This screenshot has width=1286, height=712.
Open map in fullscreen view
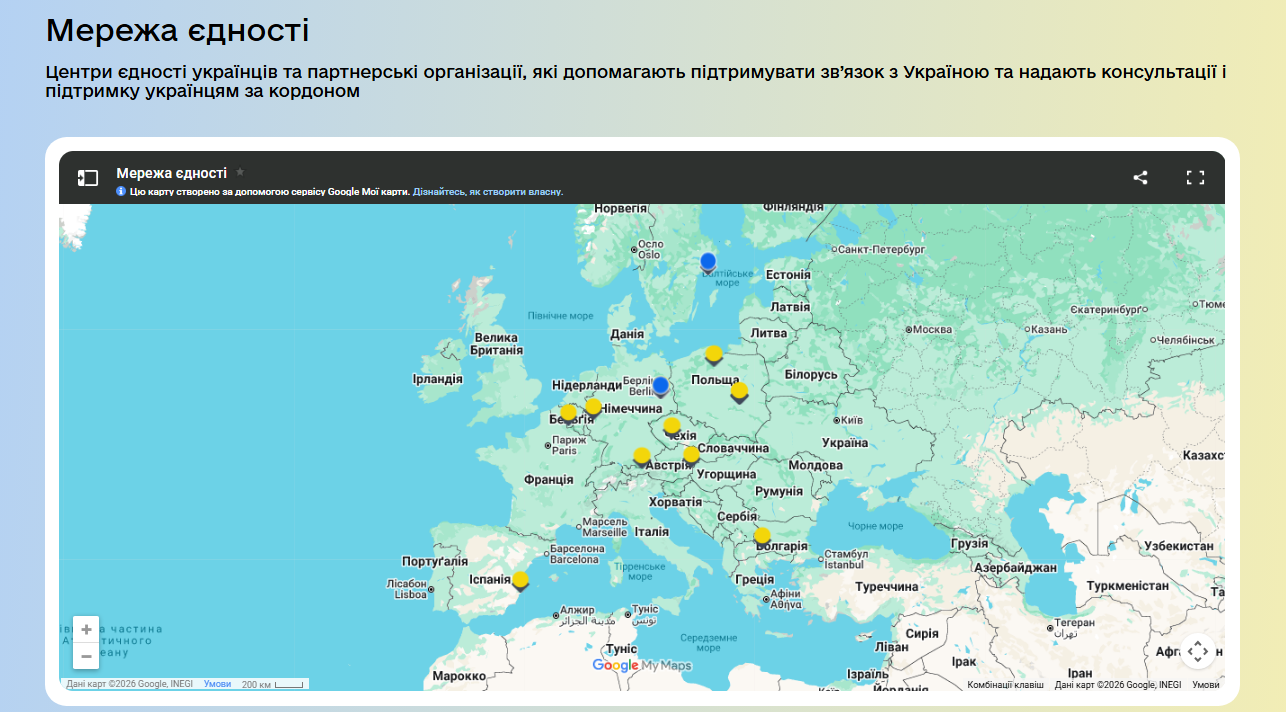click(1195, 178)
